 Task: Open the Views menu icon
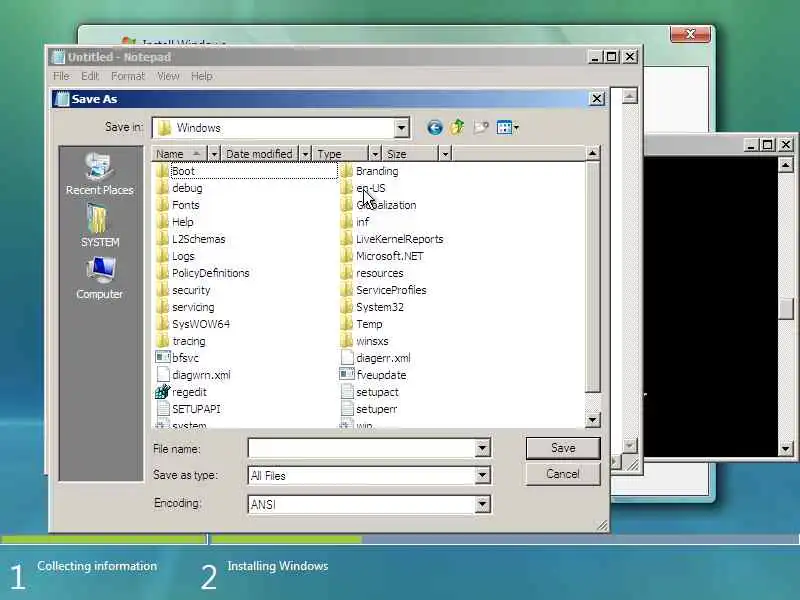pos(508,128)
